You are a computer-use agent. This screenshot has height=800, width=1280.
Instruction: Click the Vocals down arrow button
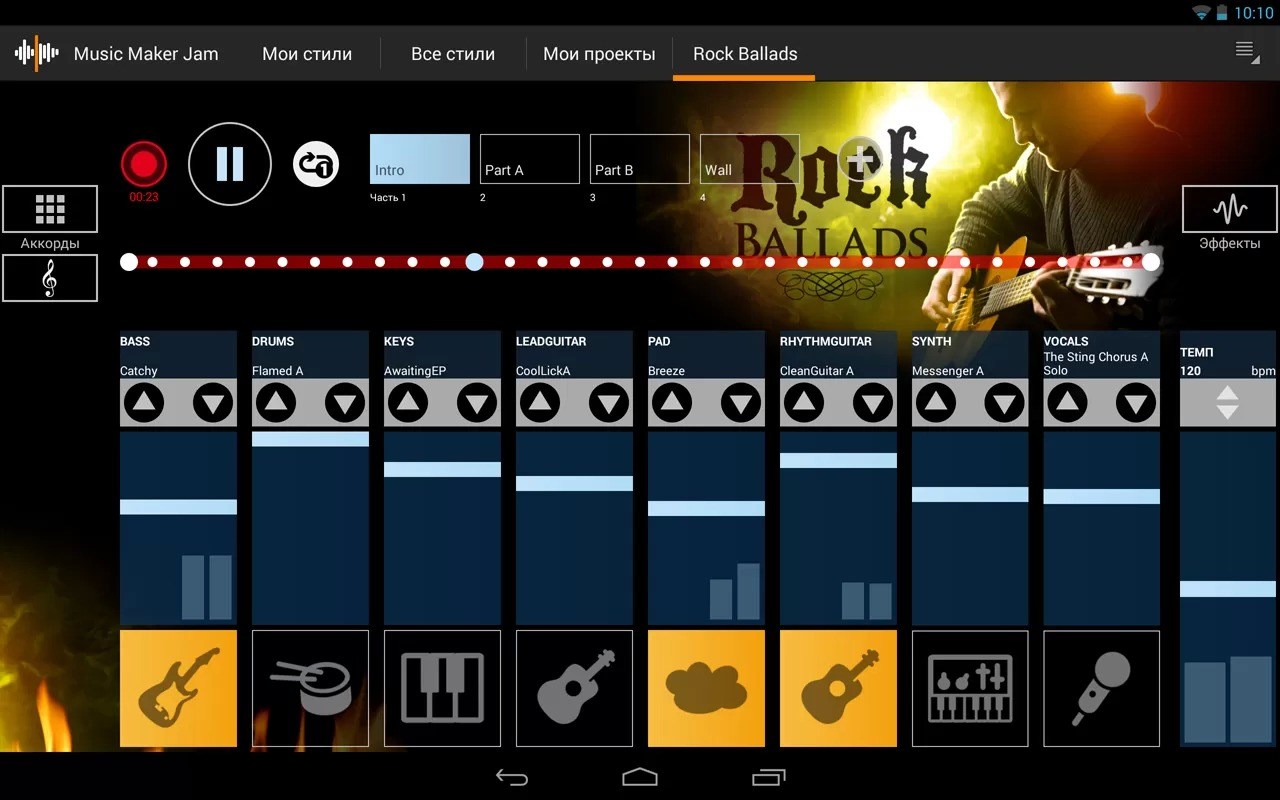pyautogui.click(x=1137, y=403)
